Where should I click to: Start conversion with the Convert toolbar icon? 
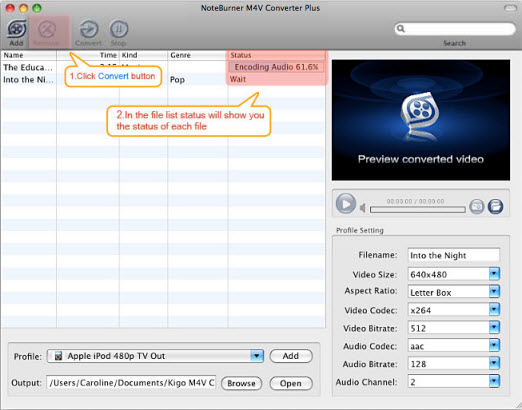click(x=89, y=29)
